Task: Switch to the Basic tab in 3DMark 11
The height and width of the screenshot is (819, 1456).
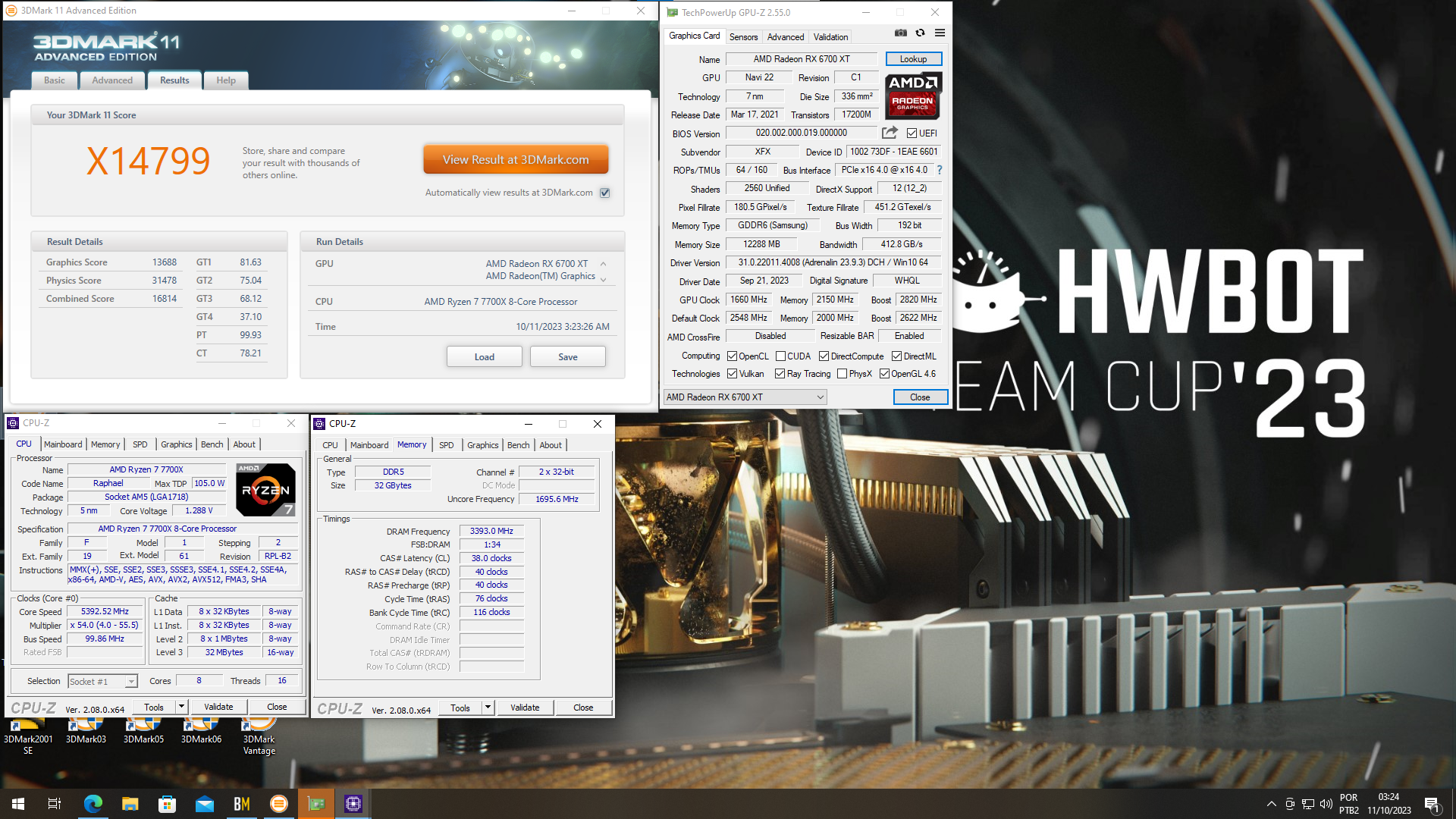Action: click(55, 80)
